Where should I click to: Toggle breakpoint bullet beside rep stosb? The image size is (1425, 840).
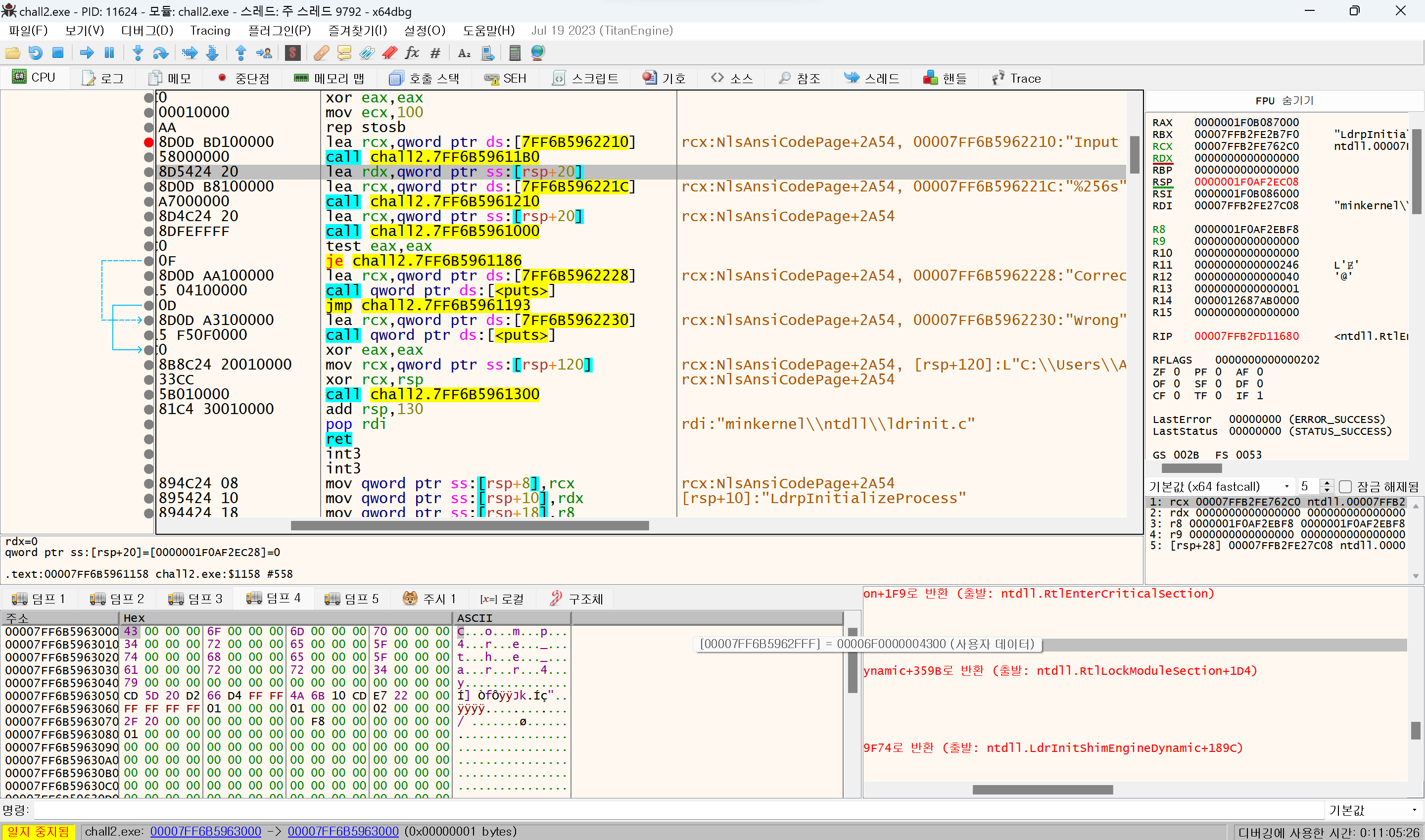click(x=149, y=127)
